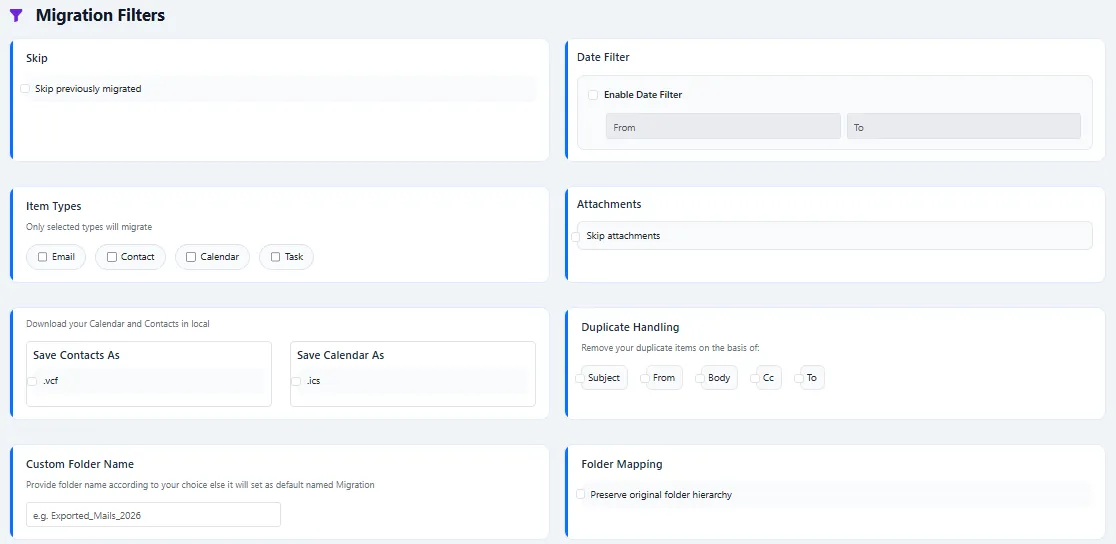Screen dimensions: 1116x544
Task: Click the Save Calendar As label
Action: click(x=340, y=355)
